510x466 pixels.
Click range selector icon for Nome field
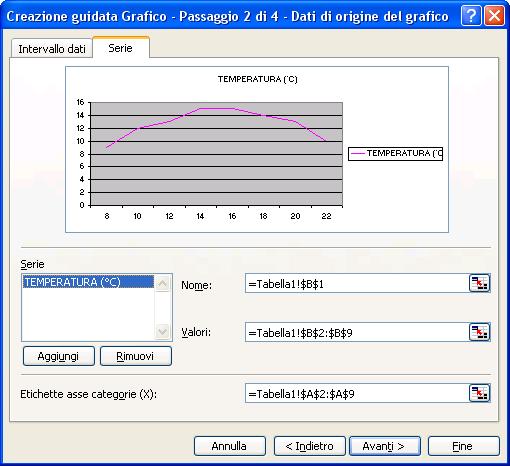pyautogui.click(x=479, y=283)
